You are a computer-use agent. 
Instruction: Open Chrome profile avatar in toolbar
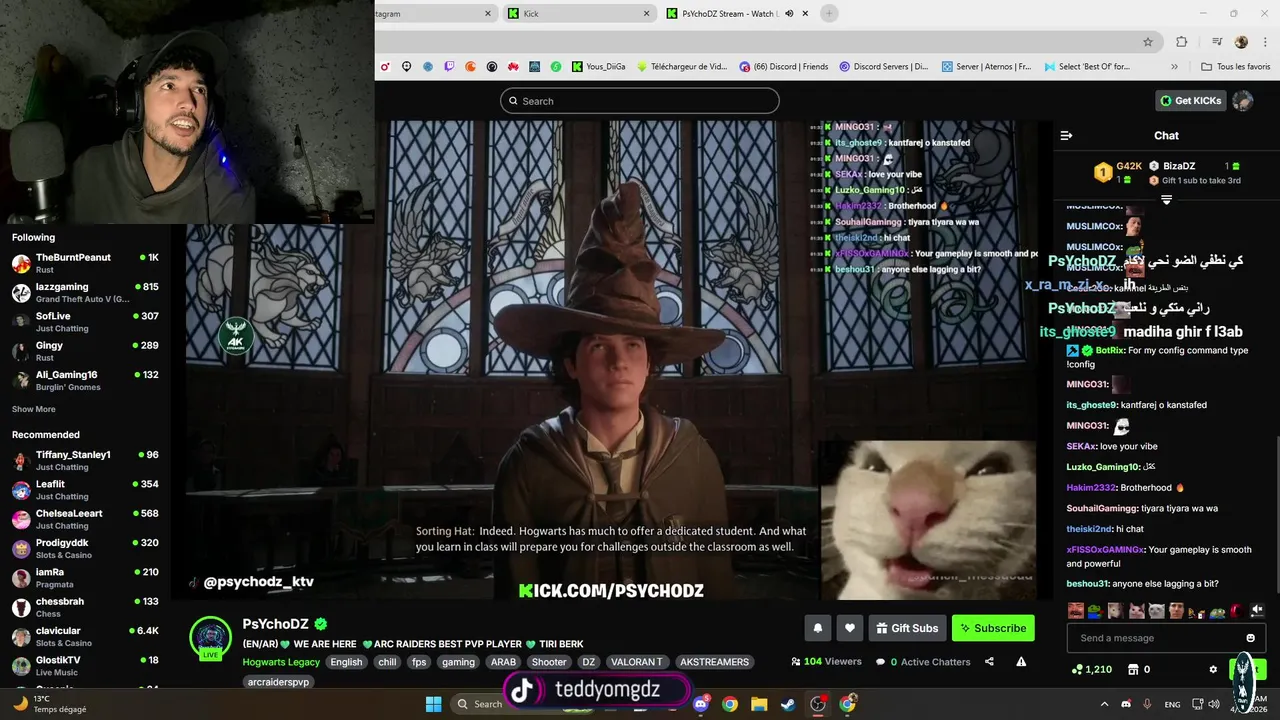point(1241,42)
